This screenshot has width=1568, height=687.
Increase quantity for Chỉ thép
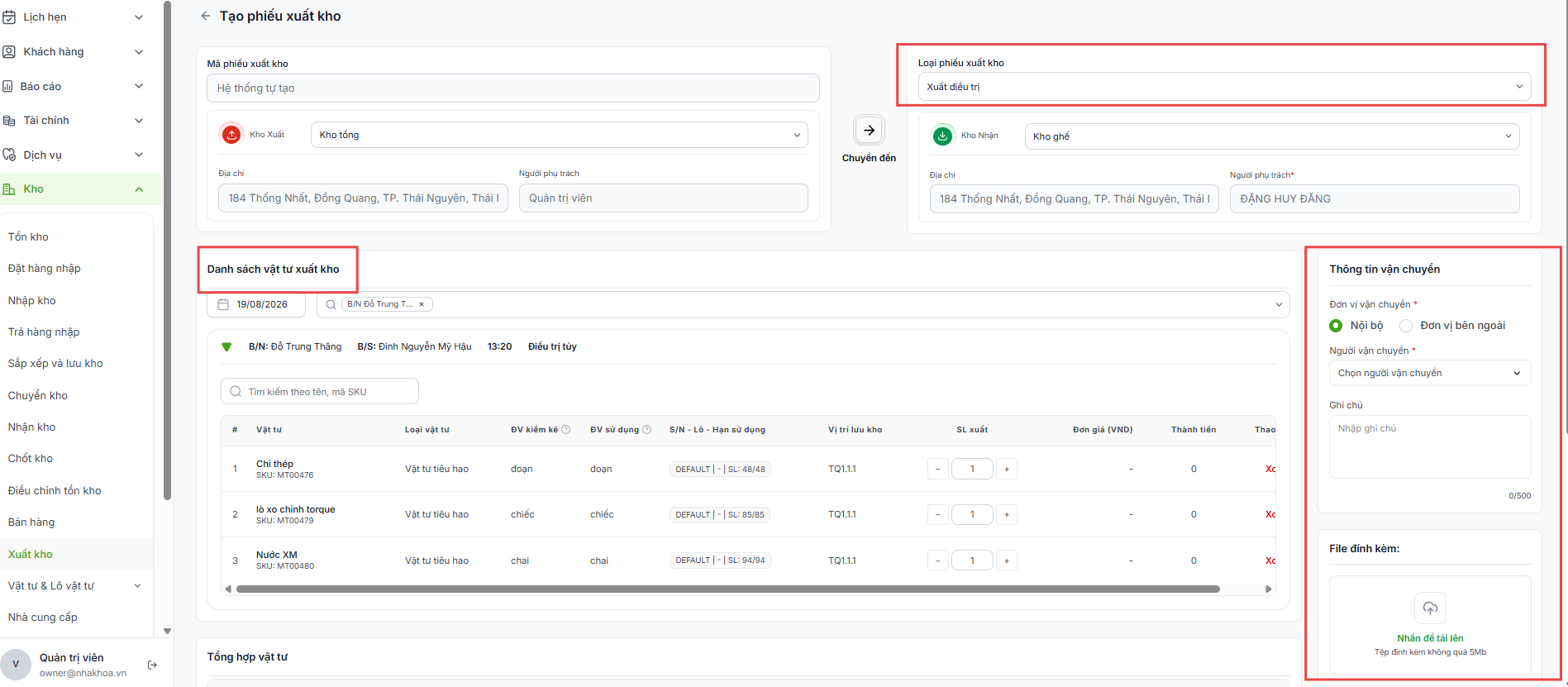(x=1006, y=469)
